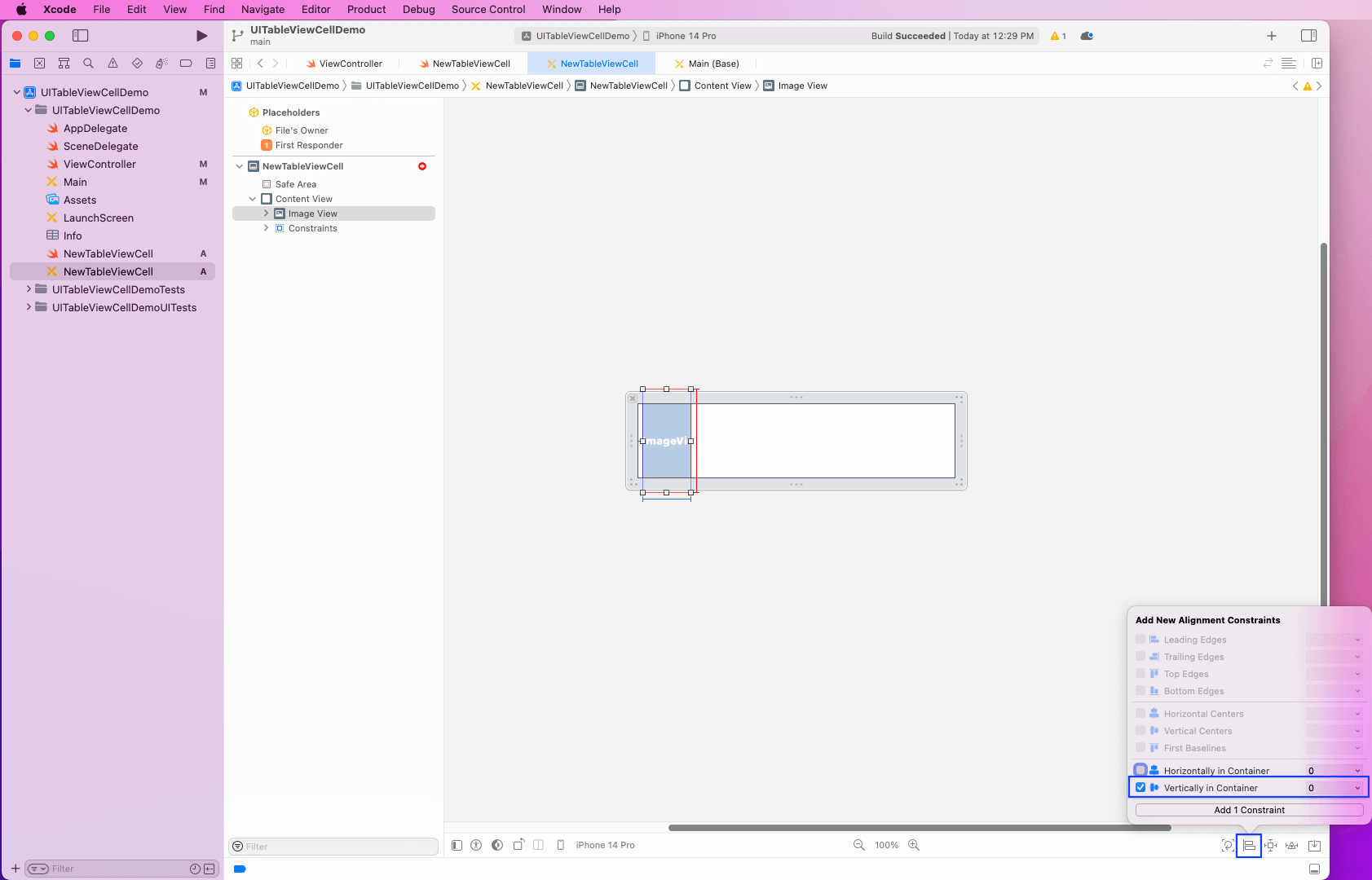This screenshot has height=880, width=1372.
Task: Enable the Leading Edges alignment checkbox
Action: pyautogui.click(x=1140, y=640)
